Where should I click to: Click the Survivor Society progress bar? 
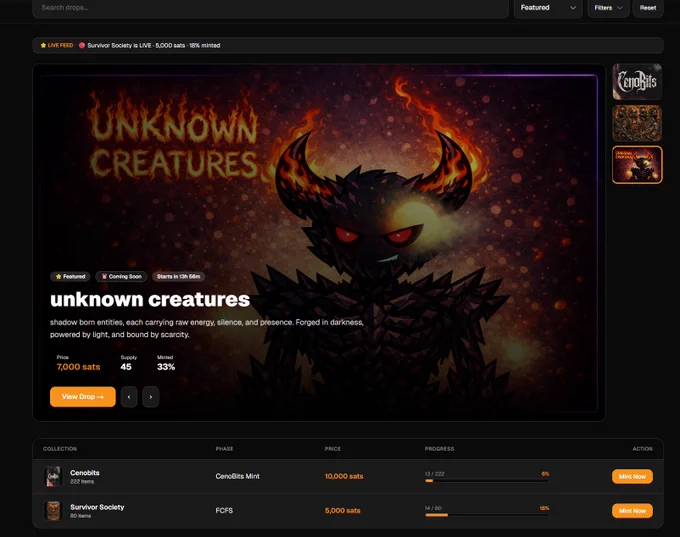[x=487, y=515]
